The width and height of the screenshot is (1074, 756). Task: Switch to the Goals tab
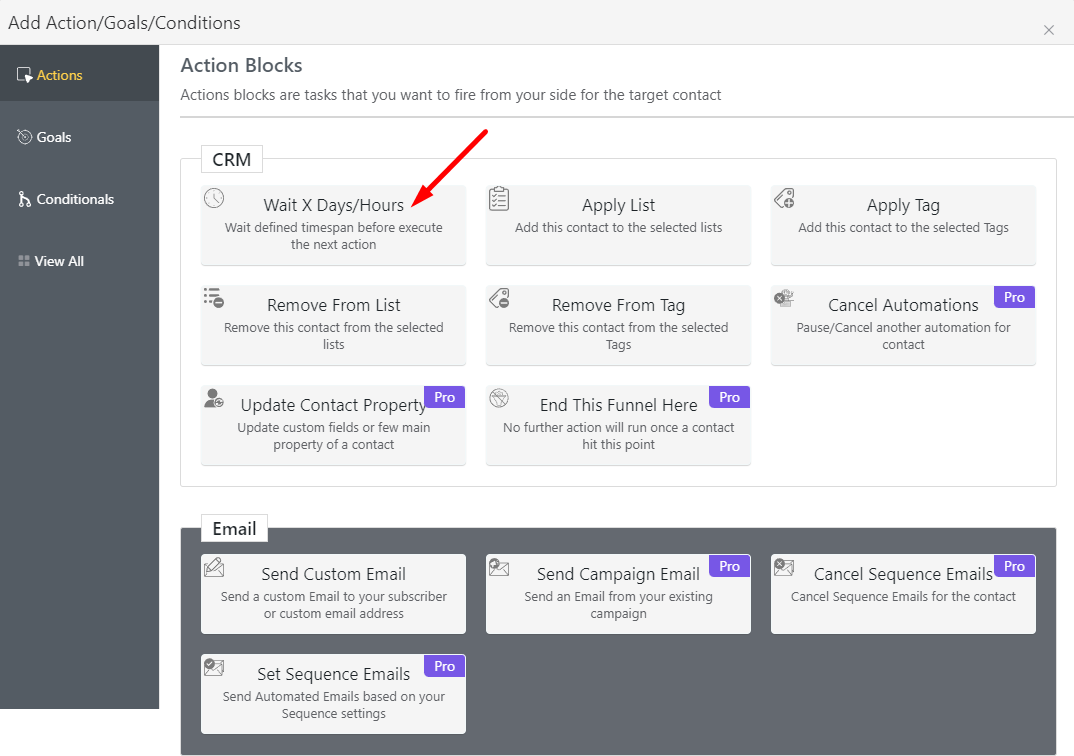coord(79,137)
